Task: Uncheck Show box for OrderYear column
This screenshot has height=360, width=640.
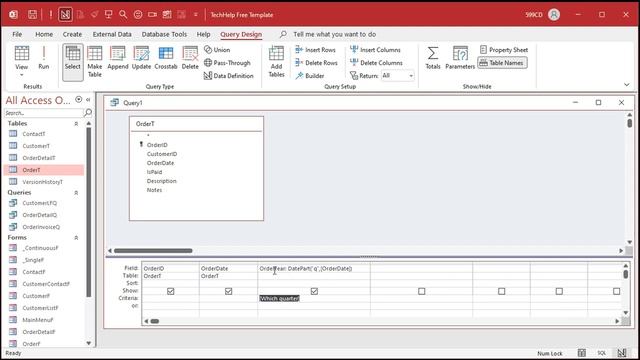Action: tap(314, 291)
